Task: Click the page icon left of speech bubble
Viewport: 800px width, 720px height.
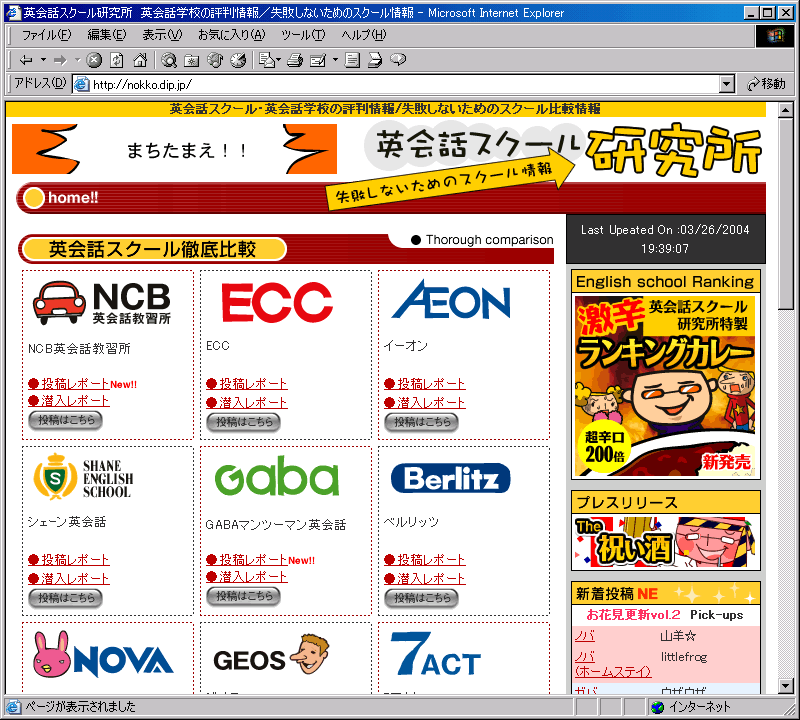Action: pyautogui.click(x=375, y=60)
